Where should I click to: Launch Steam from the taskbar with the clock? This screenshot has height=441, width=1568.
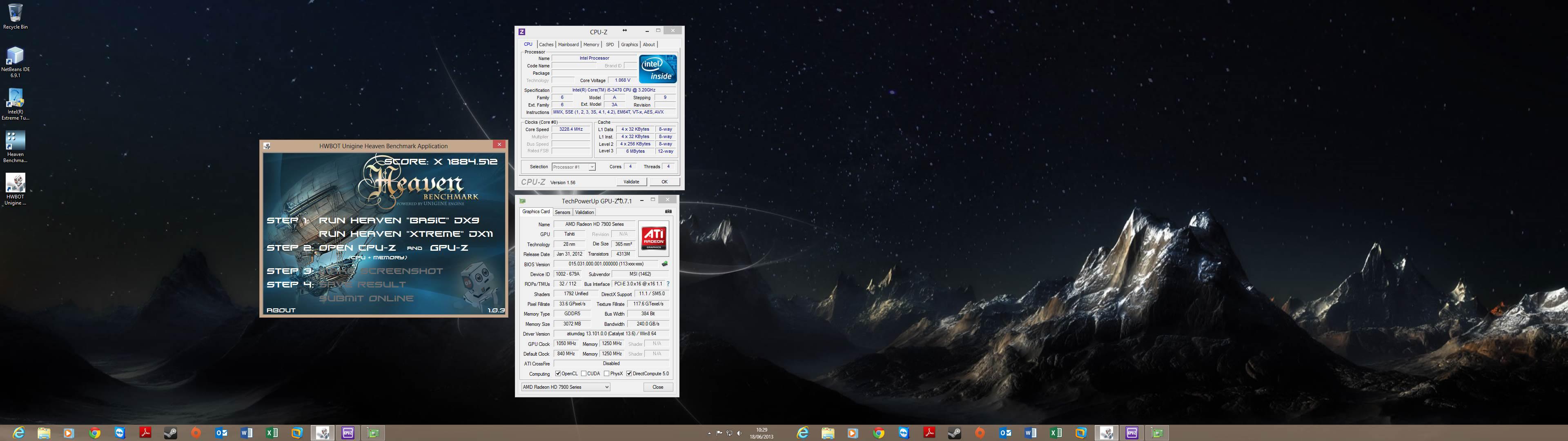[170, 433]
